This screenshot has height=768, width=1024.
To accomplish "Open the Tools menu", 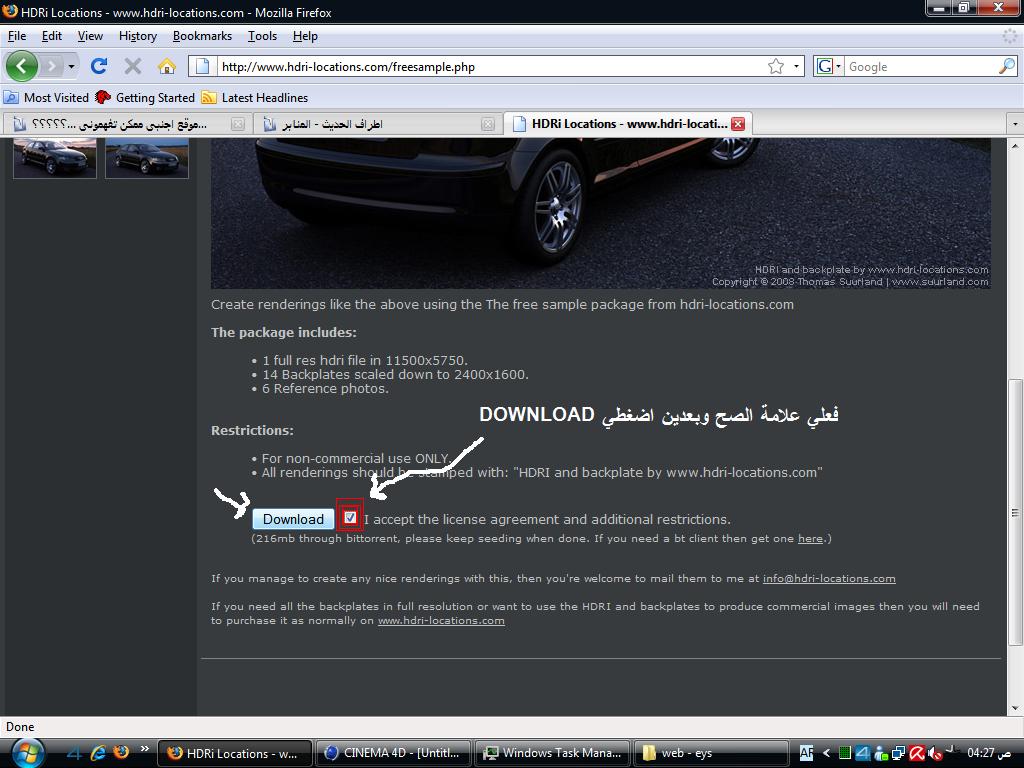I will tap(263, 36).
